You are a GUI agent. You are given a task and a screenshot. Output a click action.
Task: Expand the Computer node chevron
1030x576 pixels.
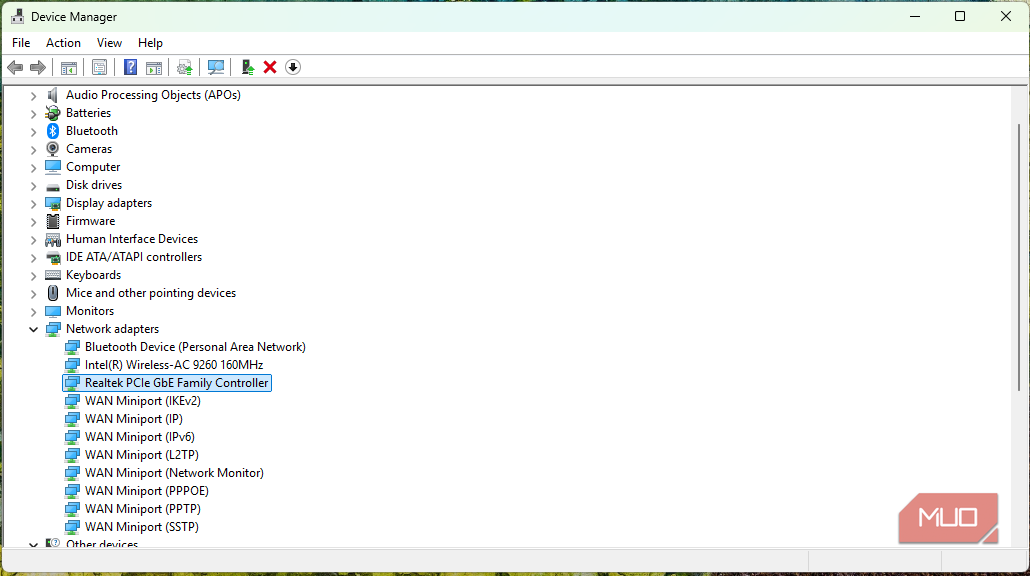click(x=34, y=167)
